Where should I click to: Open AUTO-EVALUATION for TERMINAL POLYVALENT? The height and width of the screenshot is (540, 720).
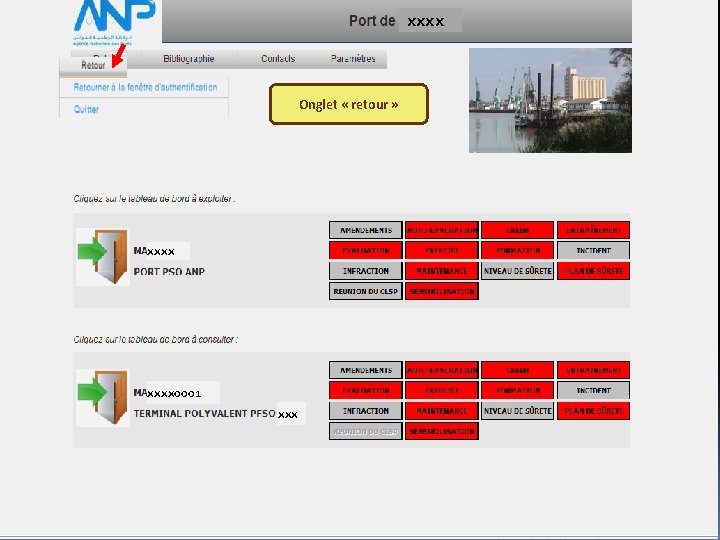[442, 370]
